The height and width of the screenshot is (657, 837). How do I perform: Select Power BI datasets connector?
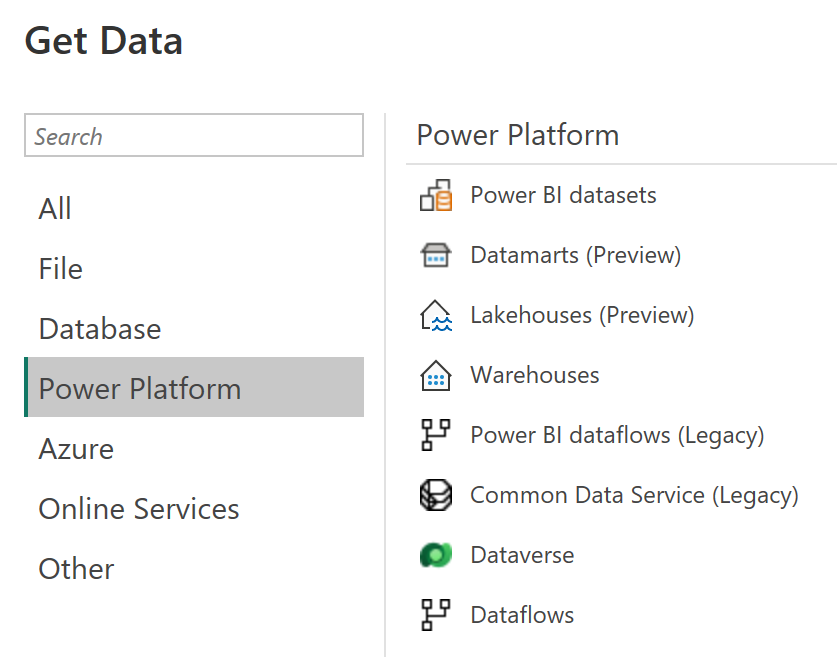tap(563, 195)
